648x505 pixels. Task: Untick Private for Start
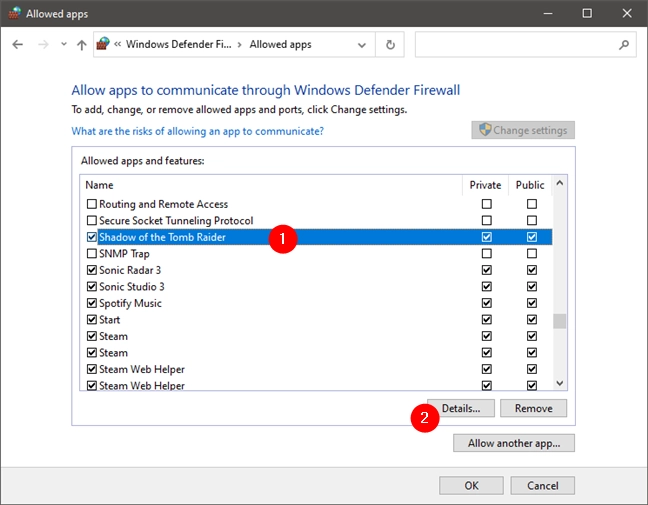pos(487,319)
